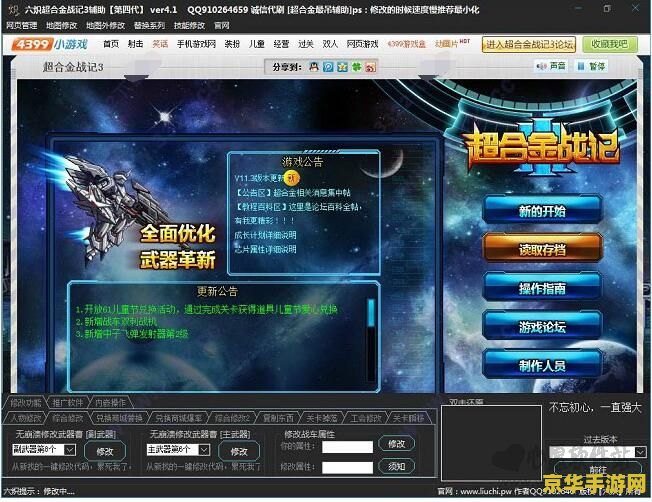
Task: Open 儿童 category link
Action: click(257, 44)
